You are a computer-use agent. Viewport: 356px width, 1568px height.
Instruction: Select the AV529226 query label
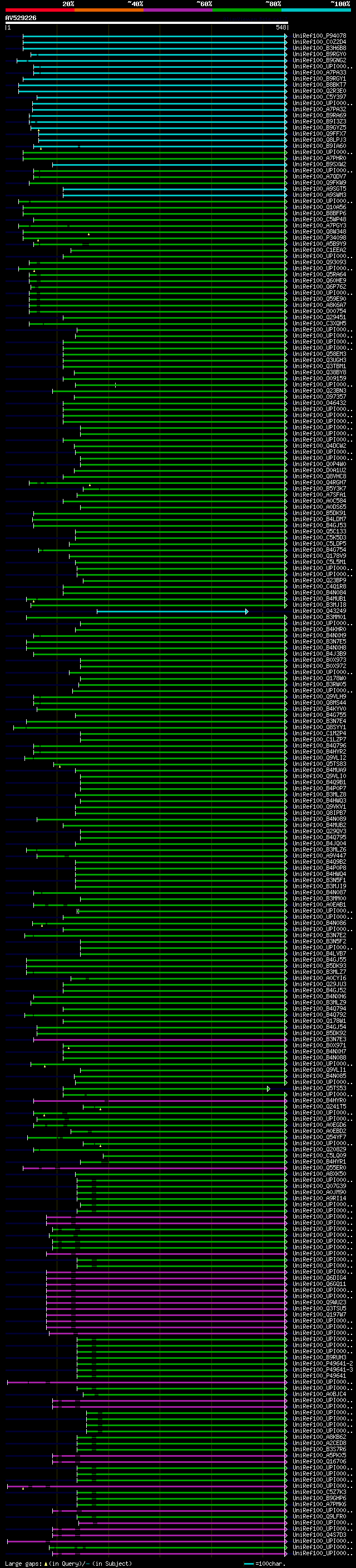(21, 18)
